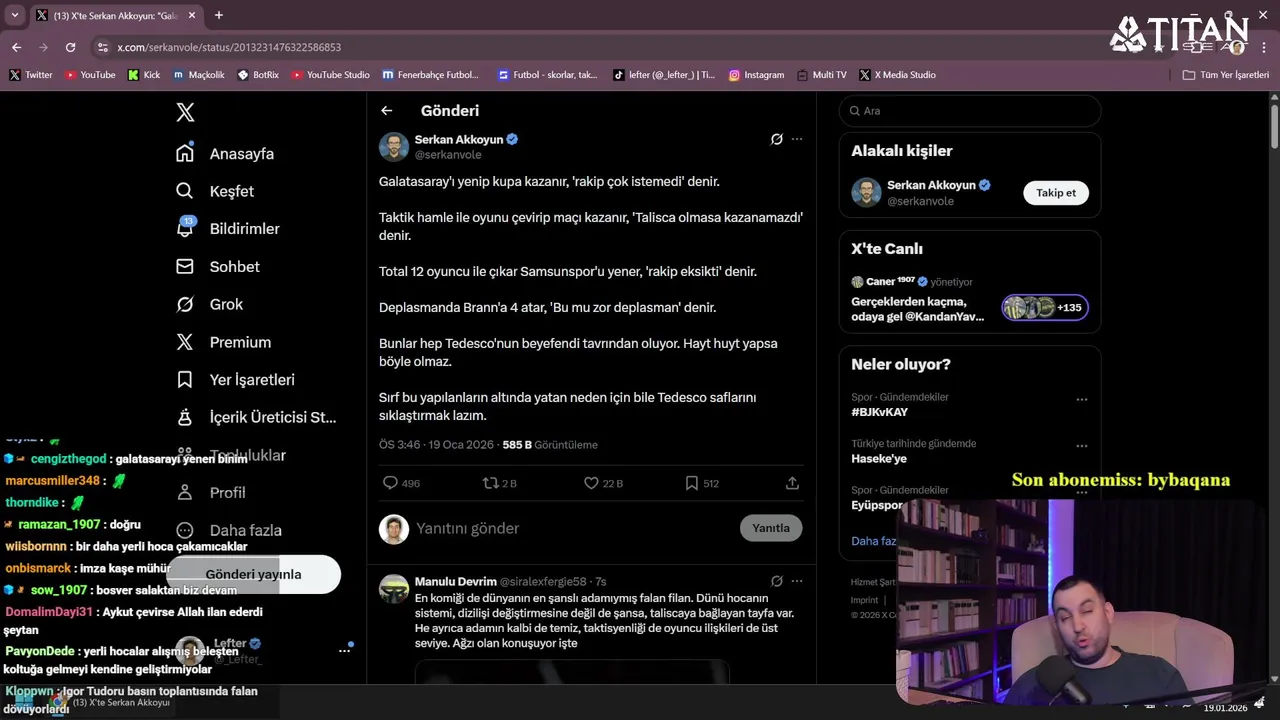The height and width of the screenshot is (720, 1280).
Task: Open Multi TV bookmark
Action: 822,75
